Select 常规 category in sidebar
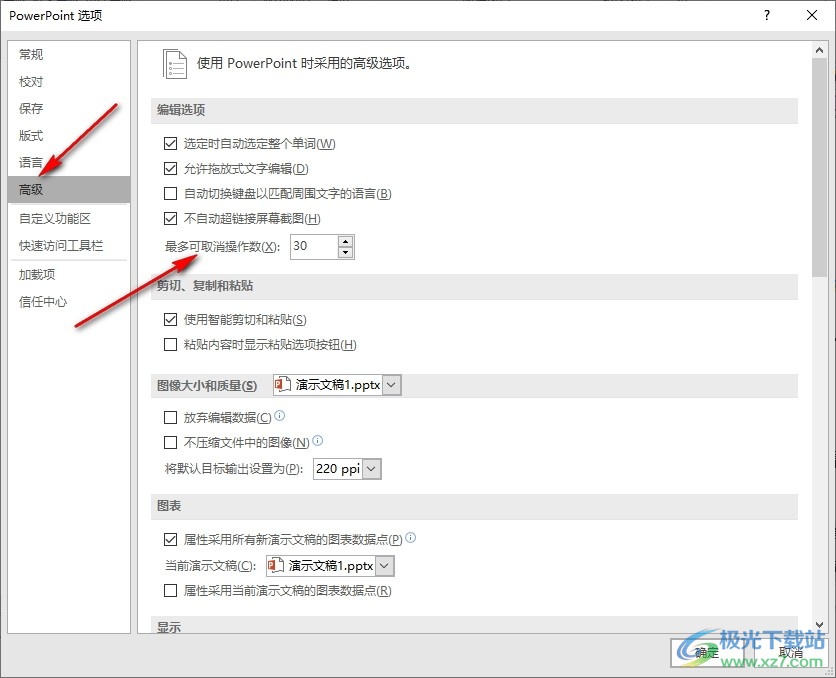Image resolution: width=836 pixels, height=678 pixels. [x=69, y=54]
